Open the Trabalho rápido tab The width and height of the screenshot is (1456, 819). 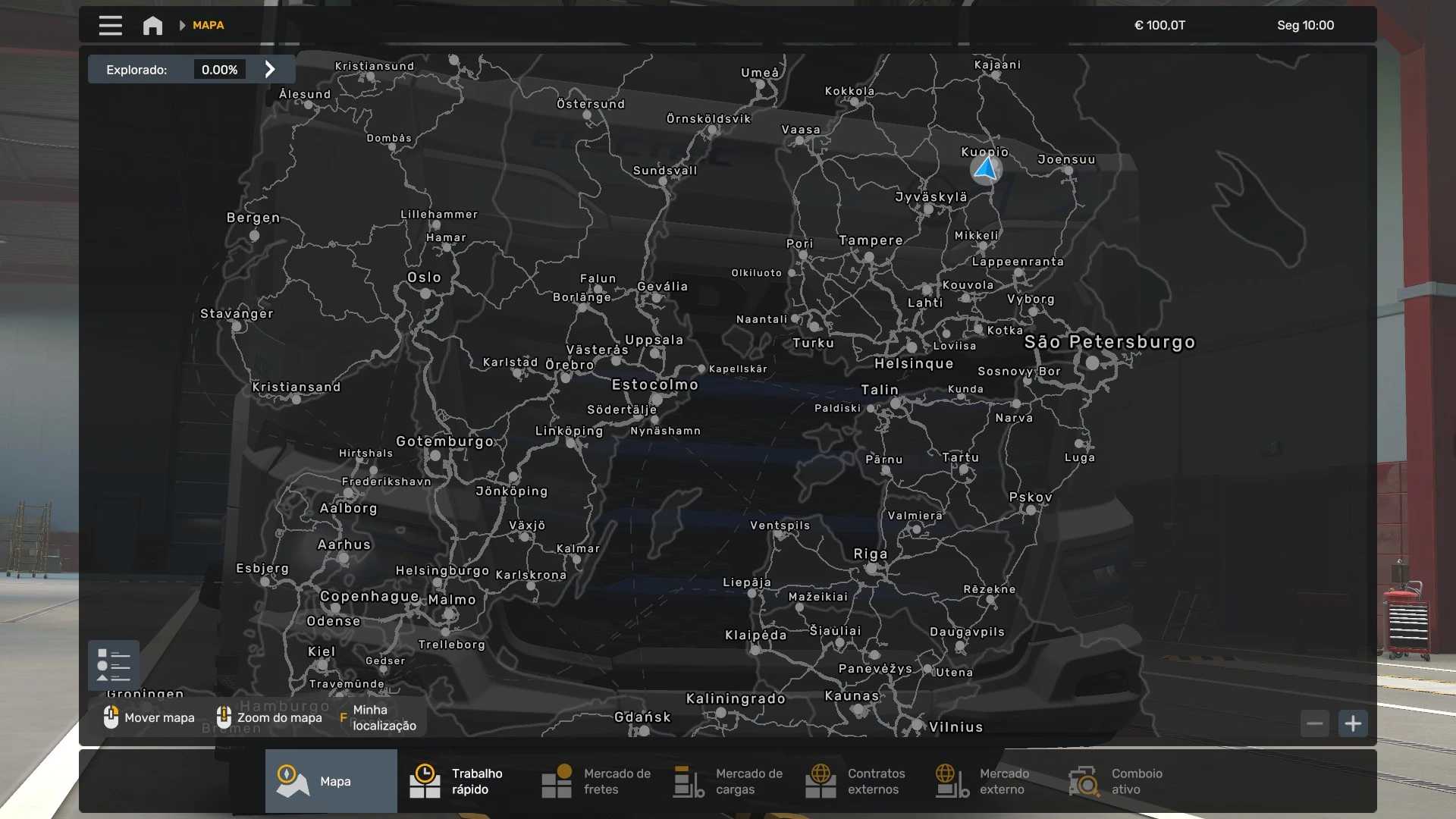[463, 781]
